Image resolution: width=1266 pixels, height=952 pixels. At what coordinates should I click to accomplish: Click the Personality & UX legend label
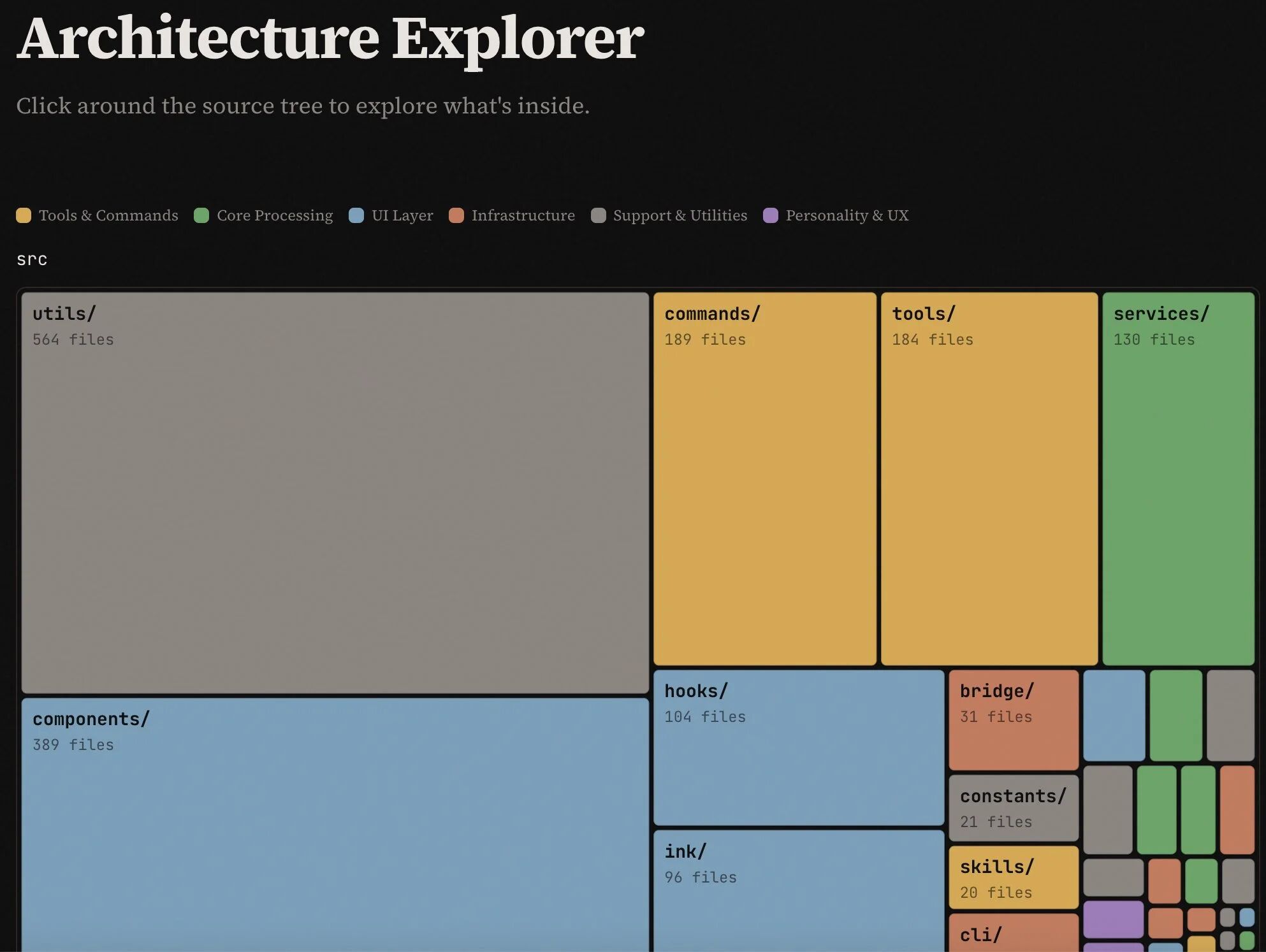click(847, 215)
